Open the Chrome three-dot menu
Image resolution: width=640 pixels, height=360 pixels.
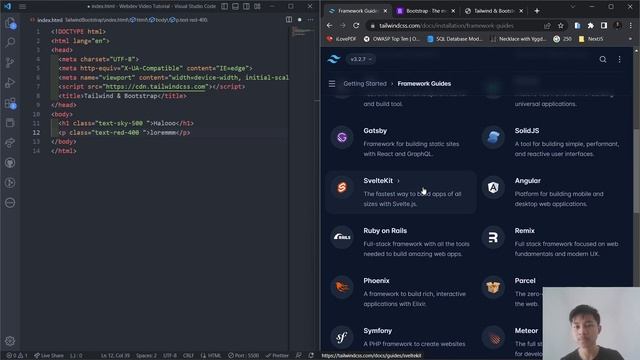click(631, 26)
